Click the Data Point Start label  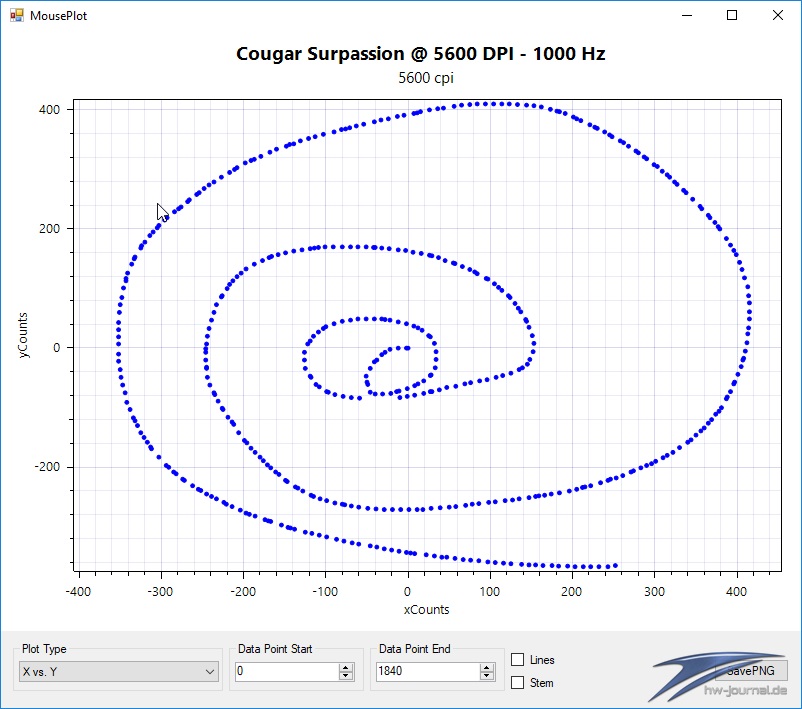(x=275, y=649)
